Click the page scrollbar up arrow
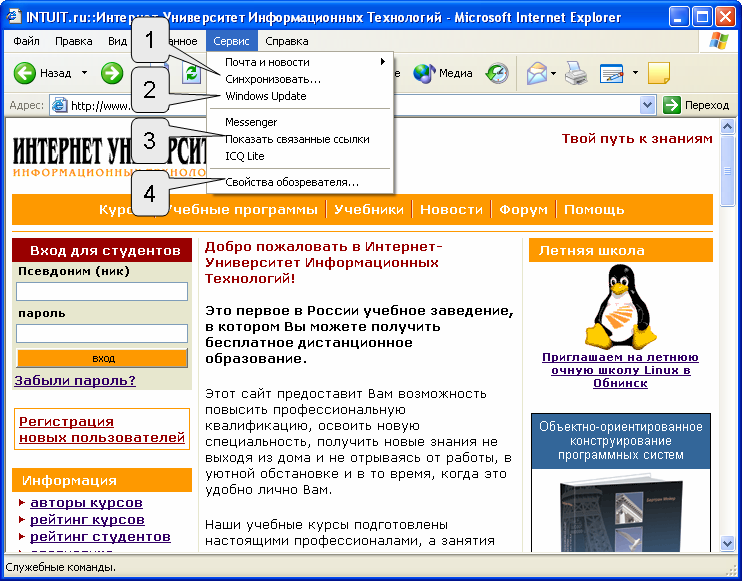Image resolution: width=742 pixels, height=581 pixels. coord(727,126)
